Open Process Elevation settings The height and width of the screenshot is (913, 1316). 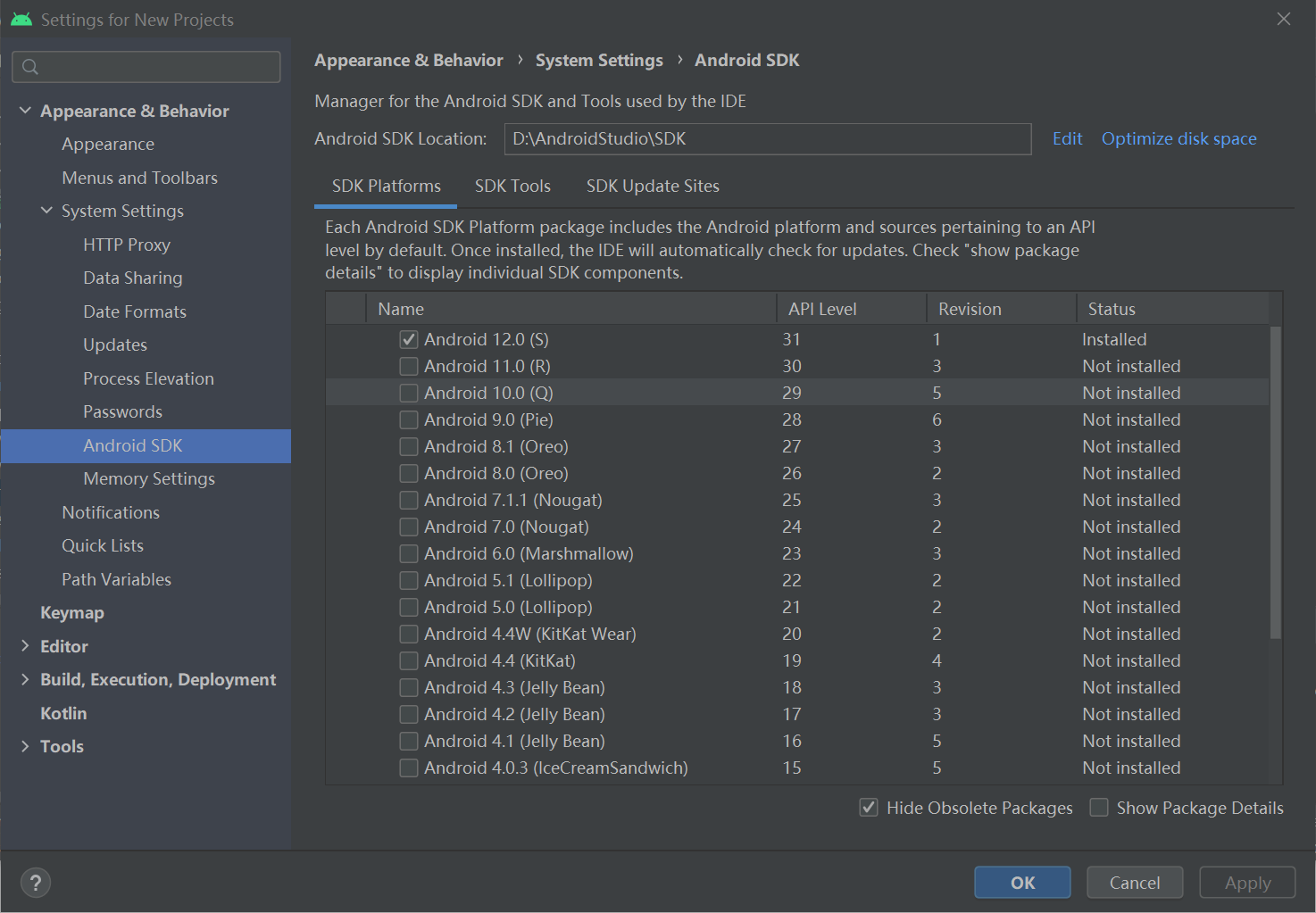[148, 378]
